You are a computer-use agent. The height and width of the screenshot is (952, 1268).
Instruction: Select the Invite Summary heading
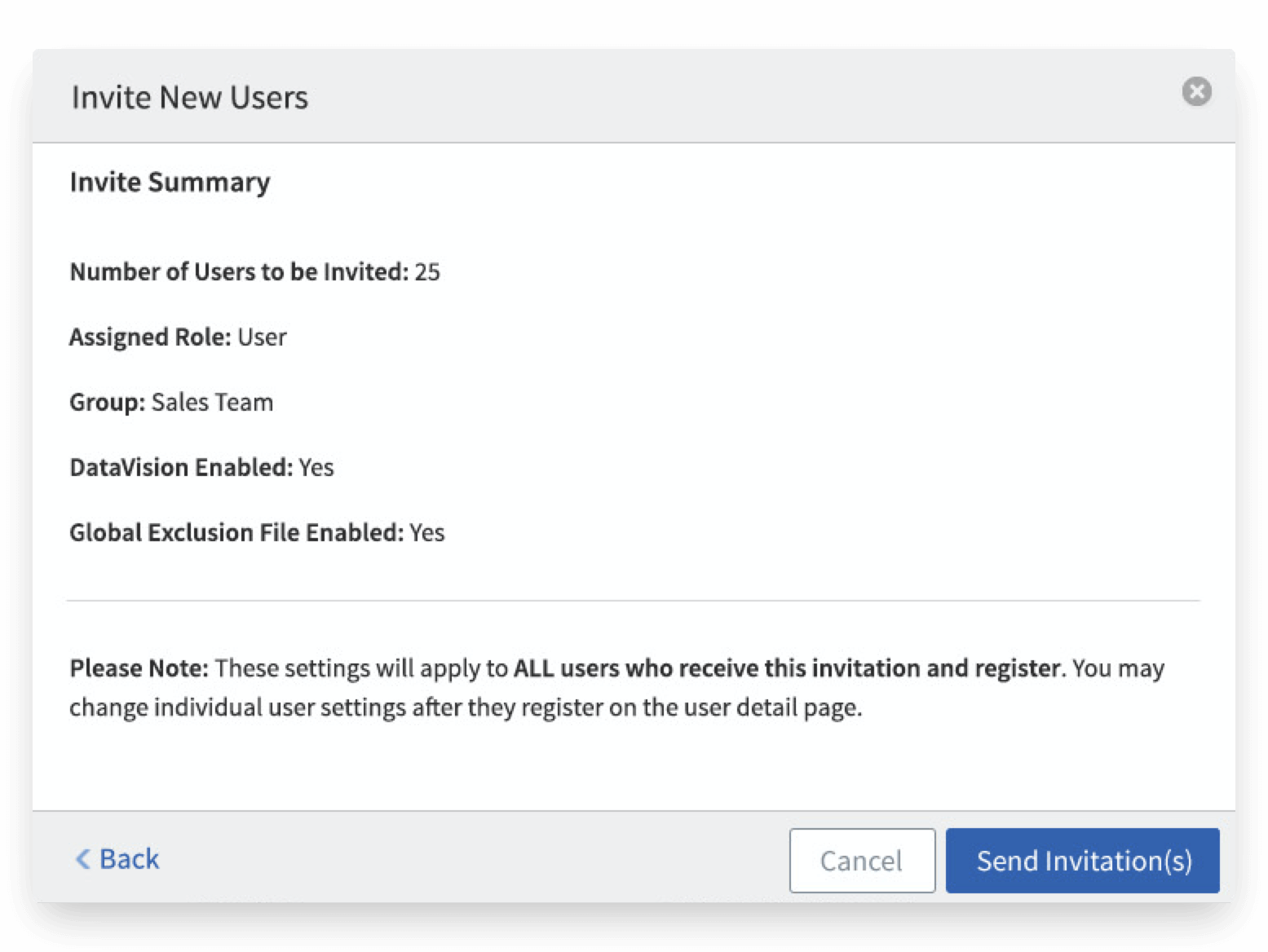click(x=170, y=182)
